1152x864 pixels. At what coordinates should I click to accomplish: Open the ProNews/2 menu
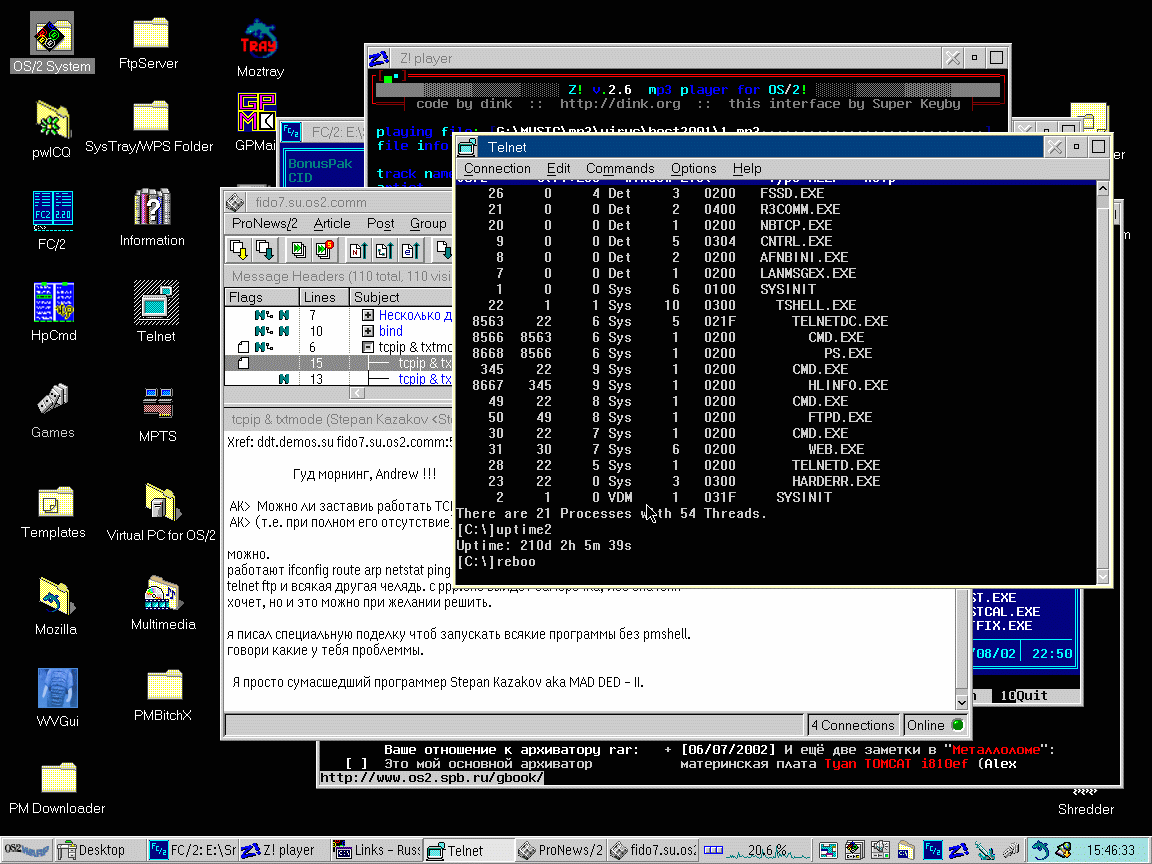pos(264,223)
